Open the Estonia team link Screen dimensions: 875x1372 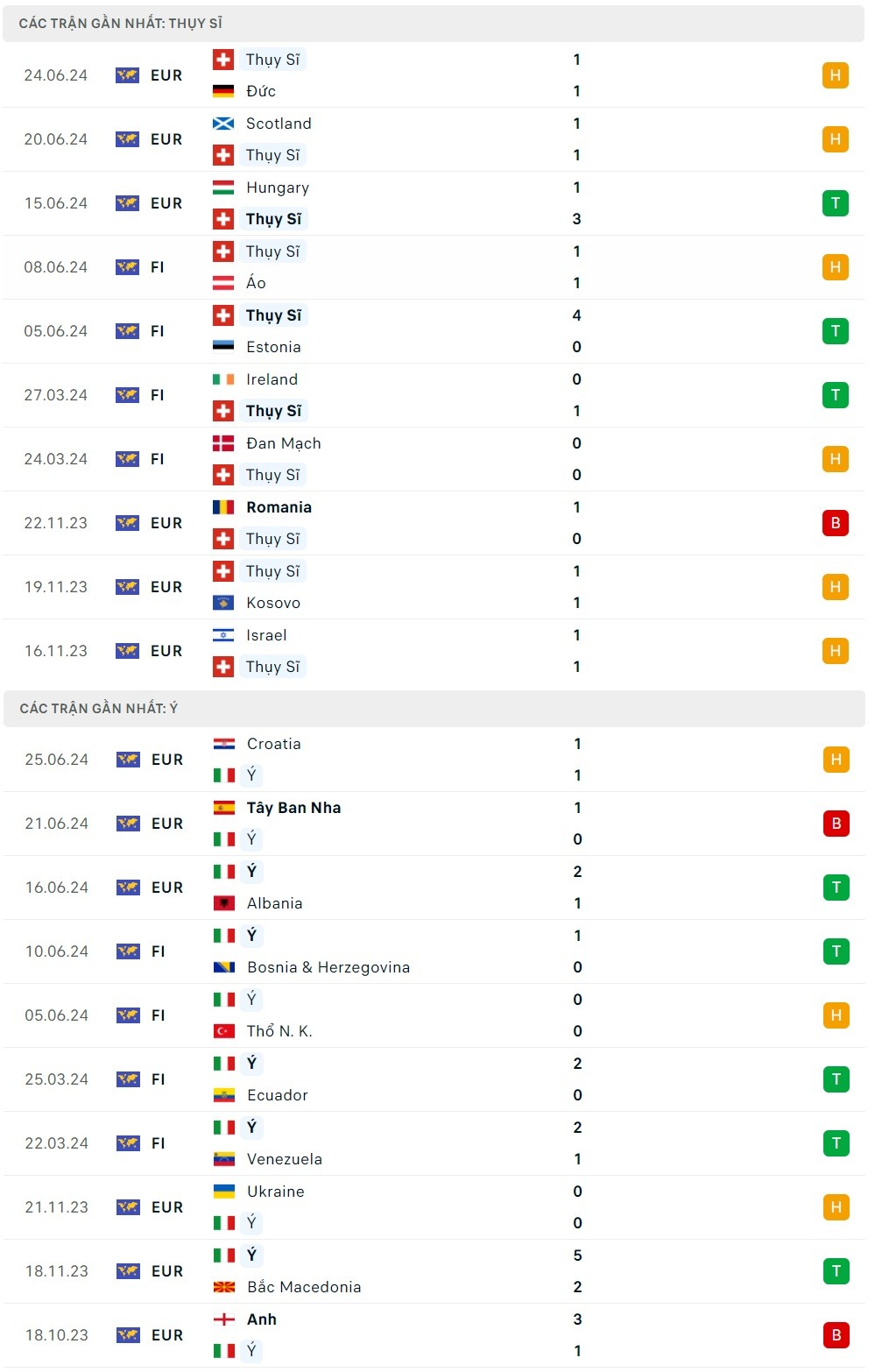pyautogui.click(x=273, y=347)
